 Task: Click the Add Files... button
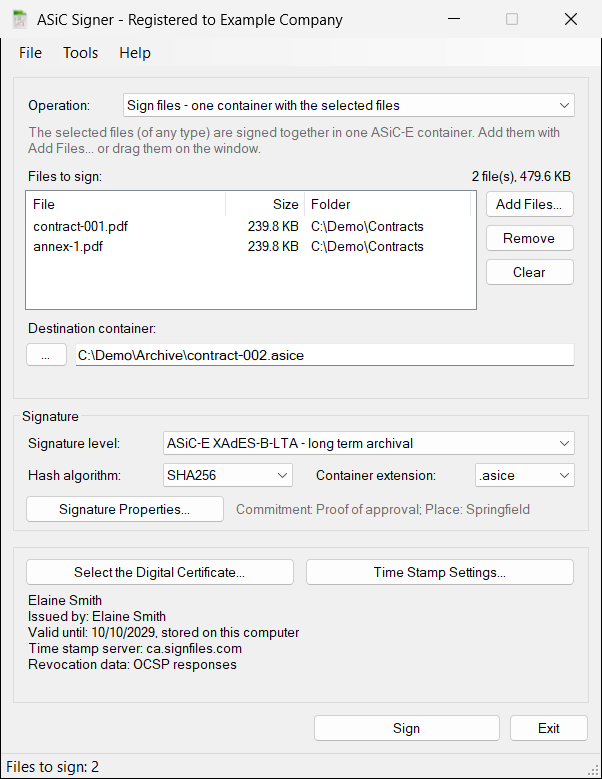pyautogui.click(x=529, y=204)
